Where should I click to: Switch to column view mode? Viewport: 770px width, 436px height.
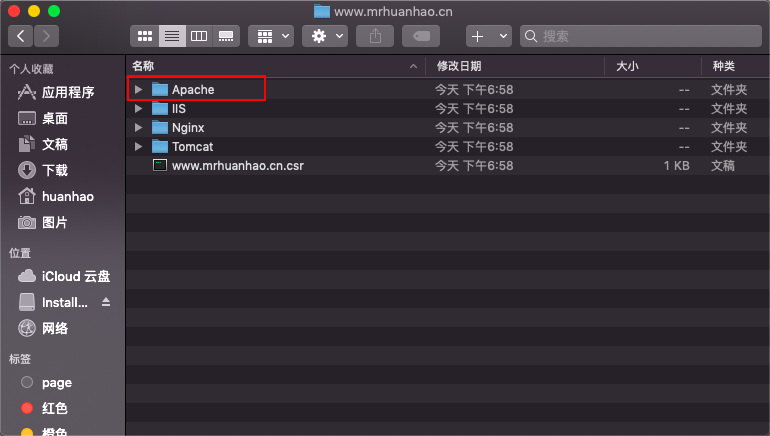pos(199,36)
